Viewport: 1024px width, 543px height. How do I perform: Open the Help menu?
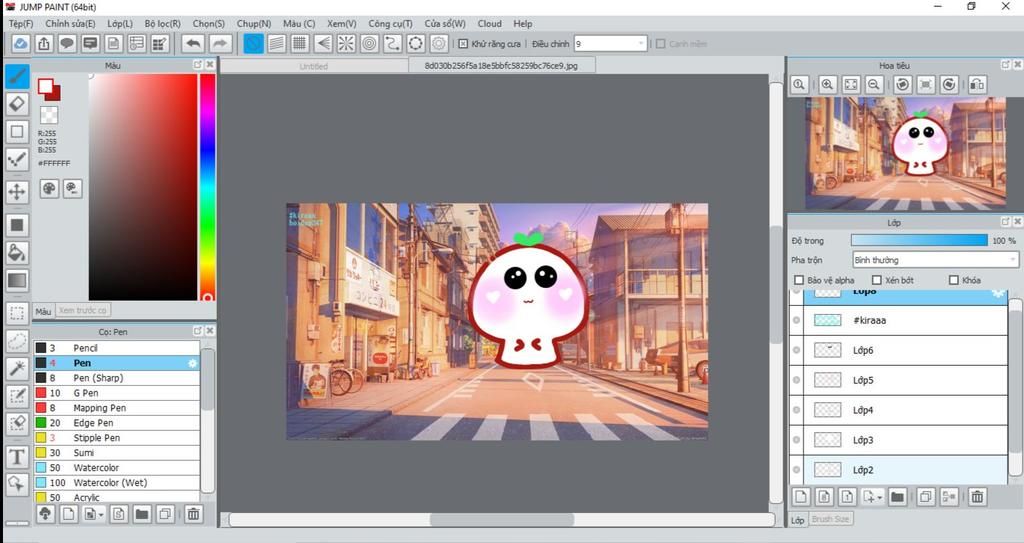tap(522, 24)
